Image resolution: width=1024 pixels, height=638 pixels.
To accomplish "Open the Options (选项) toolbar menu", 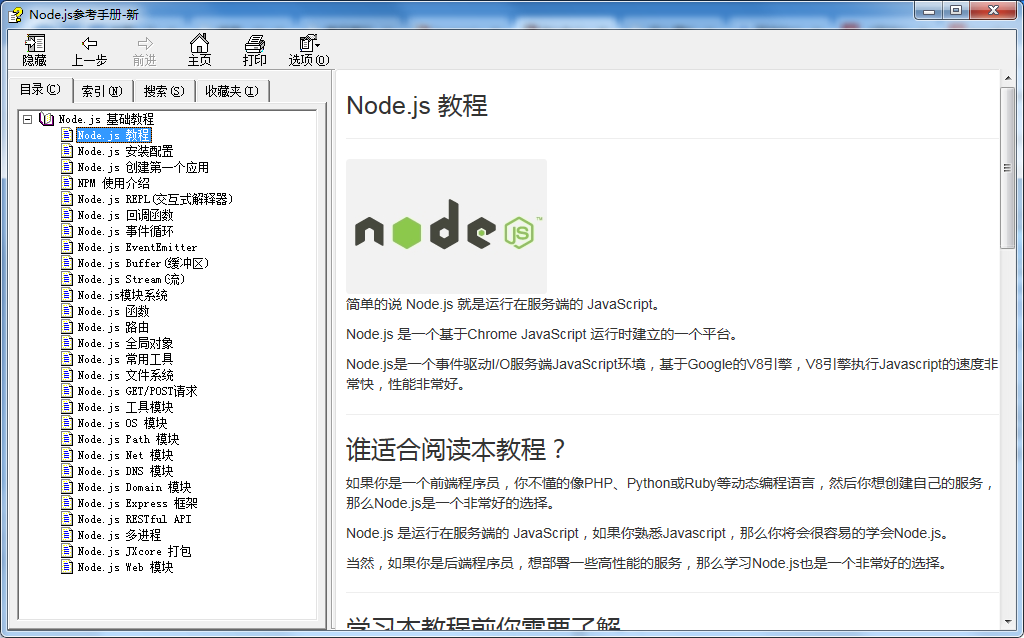I will (308, 43).
